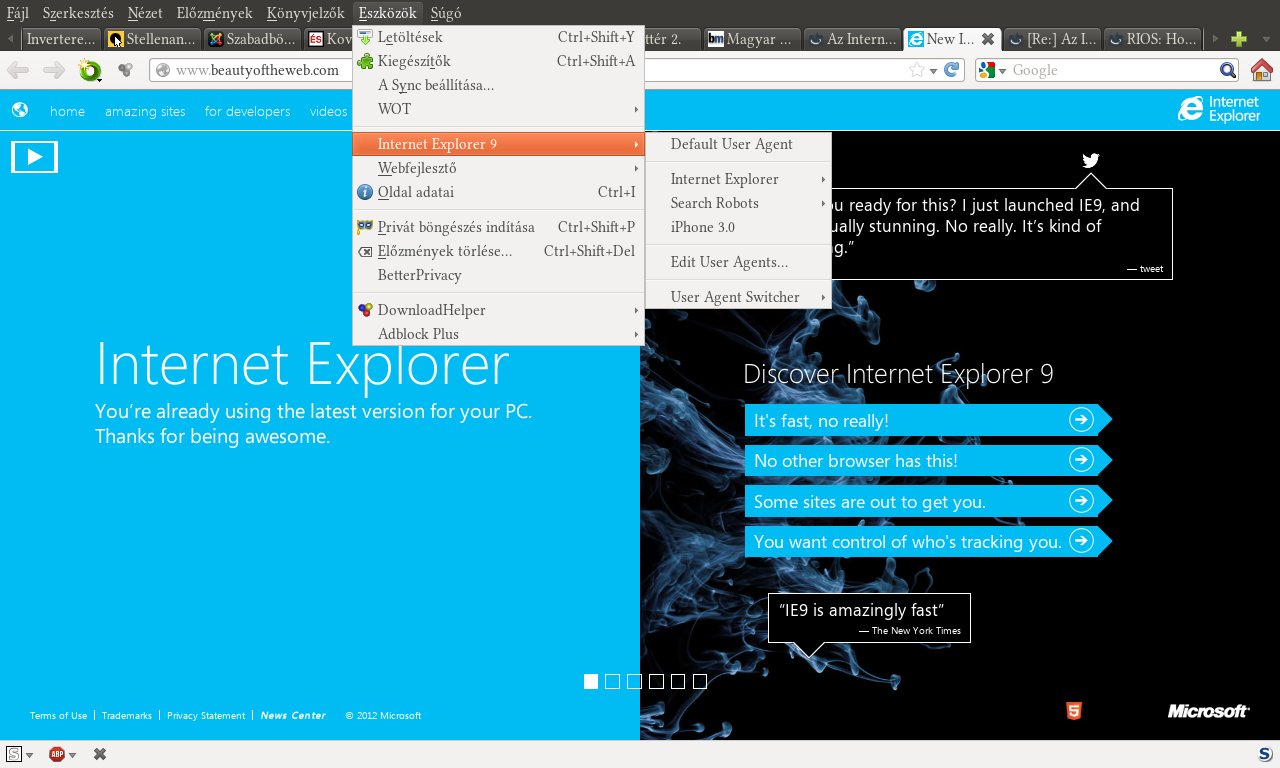
Task: Expand the Adblock Plus submenu
Action: 498,334
